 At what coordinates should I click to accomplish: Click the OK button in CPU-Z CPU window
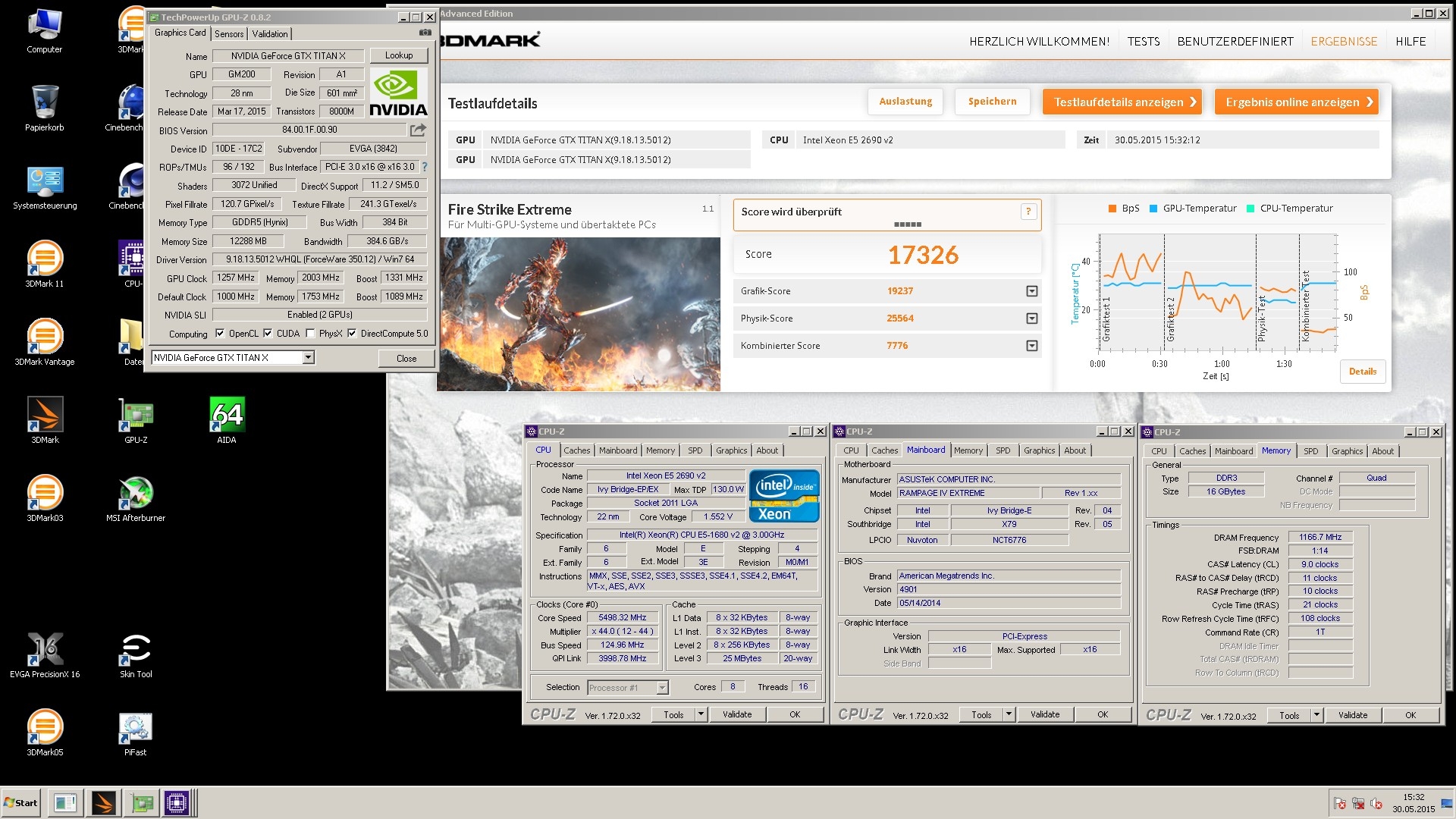click(x=795, y=714)
